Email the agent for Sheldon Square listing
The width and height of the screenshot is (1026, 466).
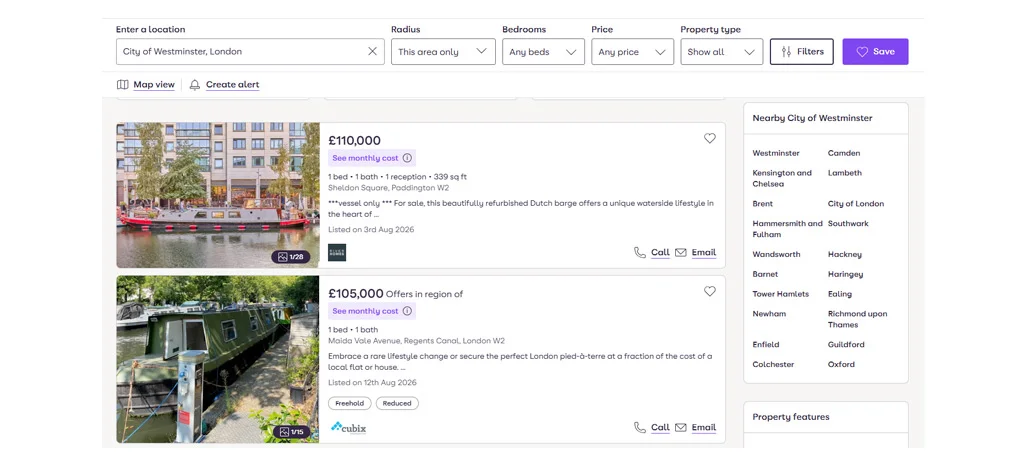click(696, 252)
